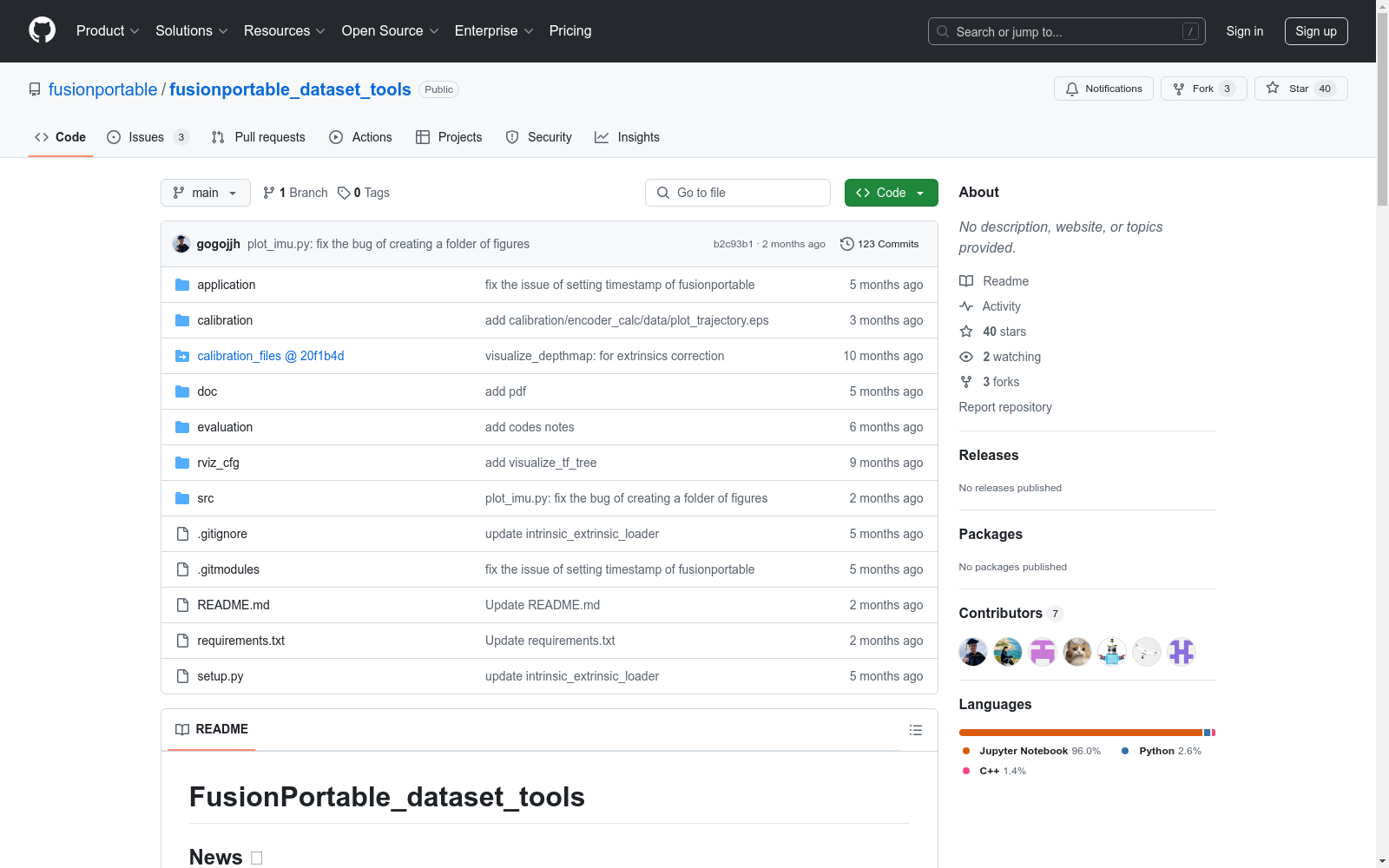The height and width of the screenshot is (868, 1389).
Task: Click Python language entry
Action: point(1162,751)
